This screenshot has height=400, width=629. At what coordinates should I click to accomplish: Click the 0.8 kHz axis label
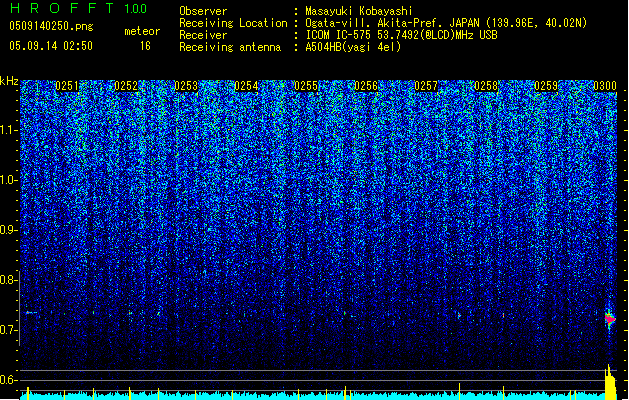[x=9, y=280]
